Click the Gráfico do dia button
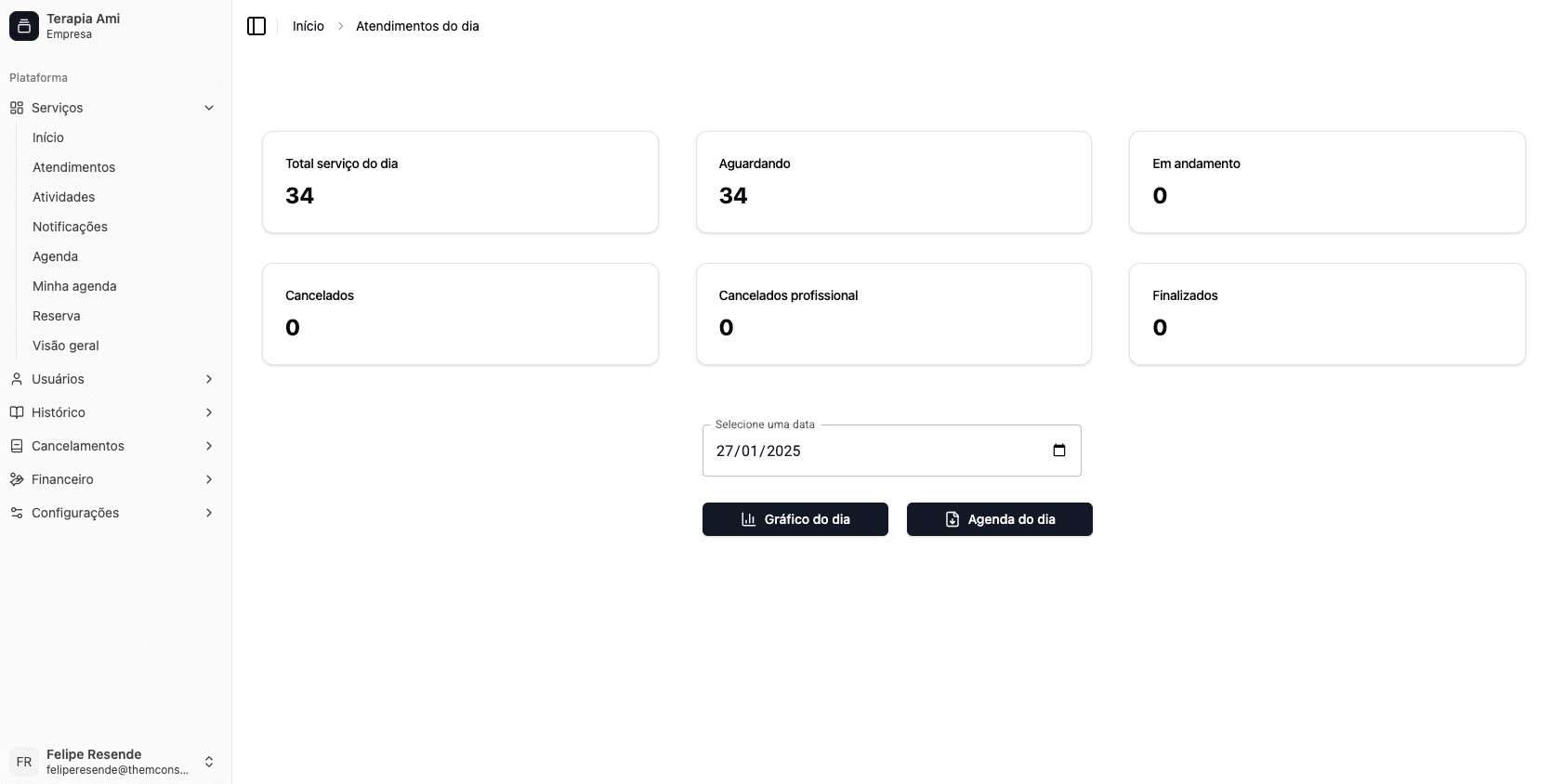The height and width of the screenshot is (784, 1550). 795,519
